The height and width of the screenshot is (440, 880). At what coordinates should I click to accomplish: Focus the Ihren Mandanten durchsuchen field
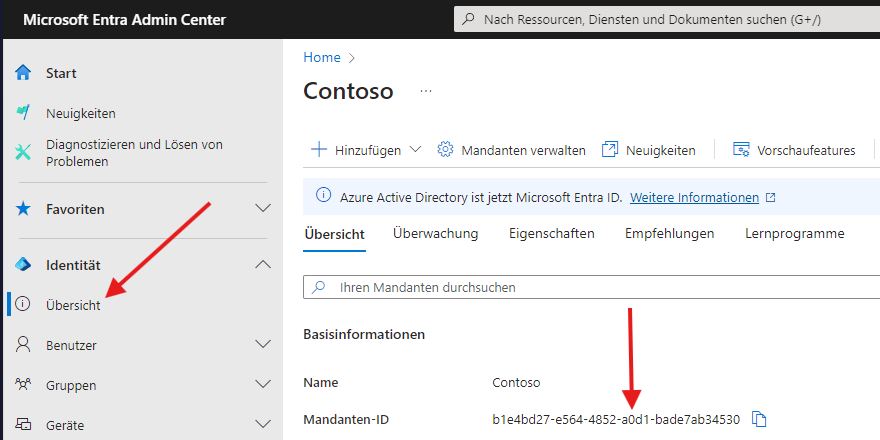592,287
